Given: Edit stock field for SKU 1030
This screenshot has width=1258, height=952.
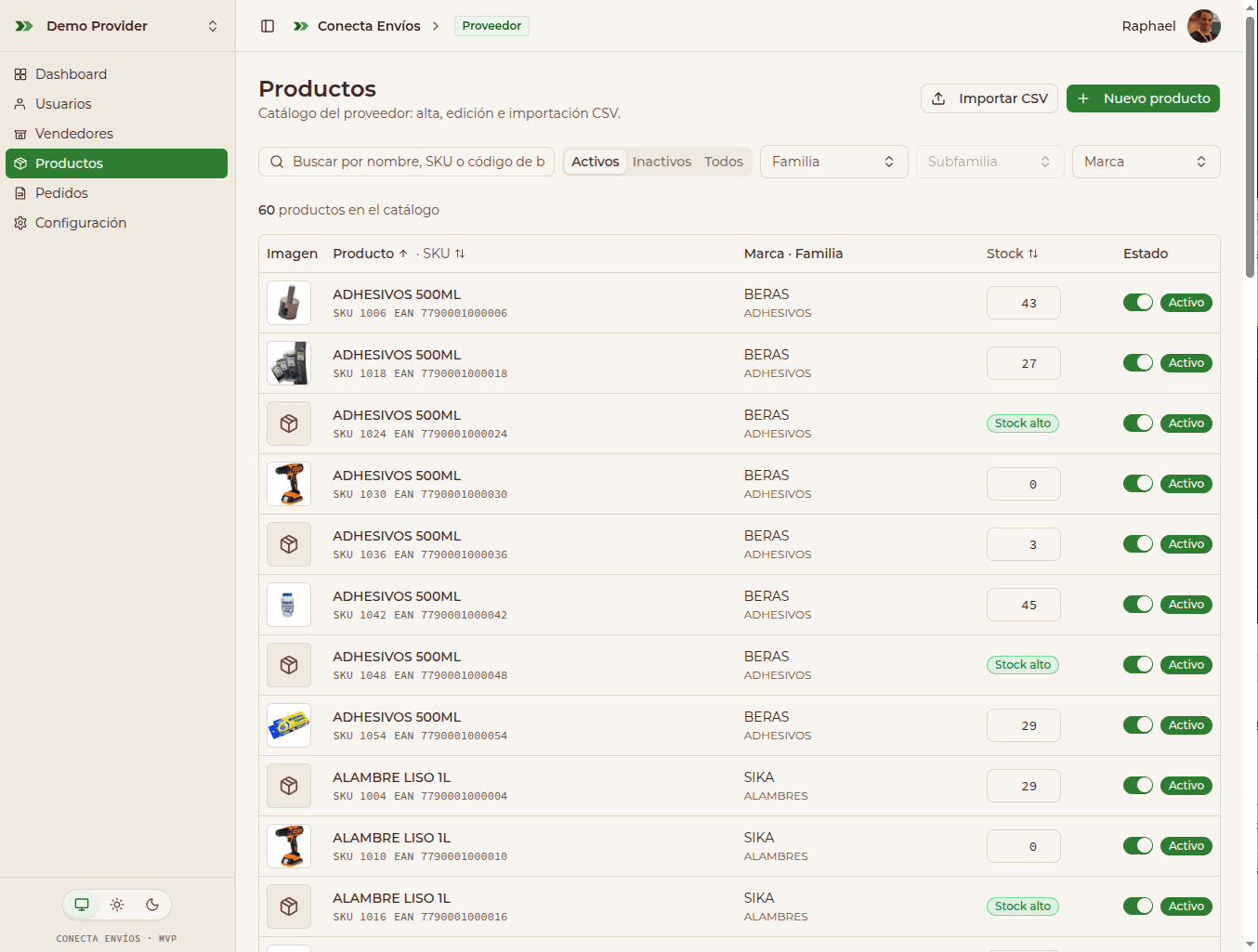Looking at the screenshot, I should pos(1024,484).
